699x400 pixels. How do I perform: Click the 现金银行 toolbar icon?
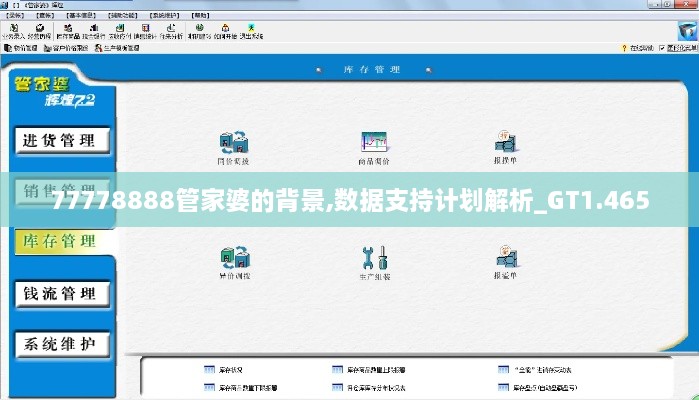coord(94,31)
